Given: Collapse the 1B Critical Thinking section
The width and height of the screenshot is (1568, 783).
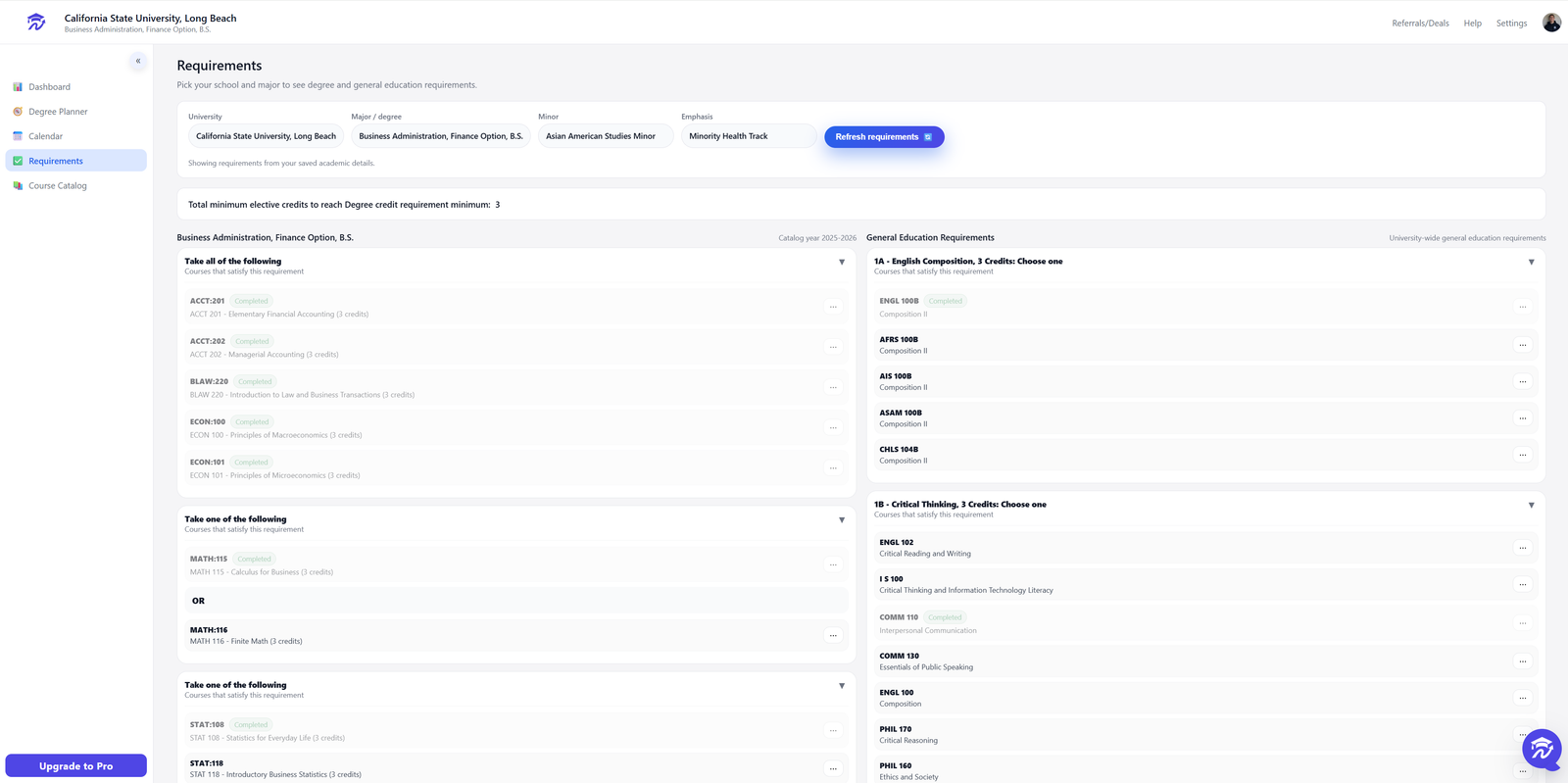Looking at the screenshot, I should [x=1532, y=505].
